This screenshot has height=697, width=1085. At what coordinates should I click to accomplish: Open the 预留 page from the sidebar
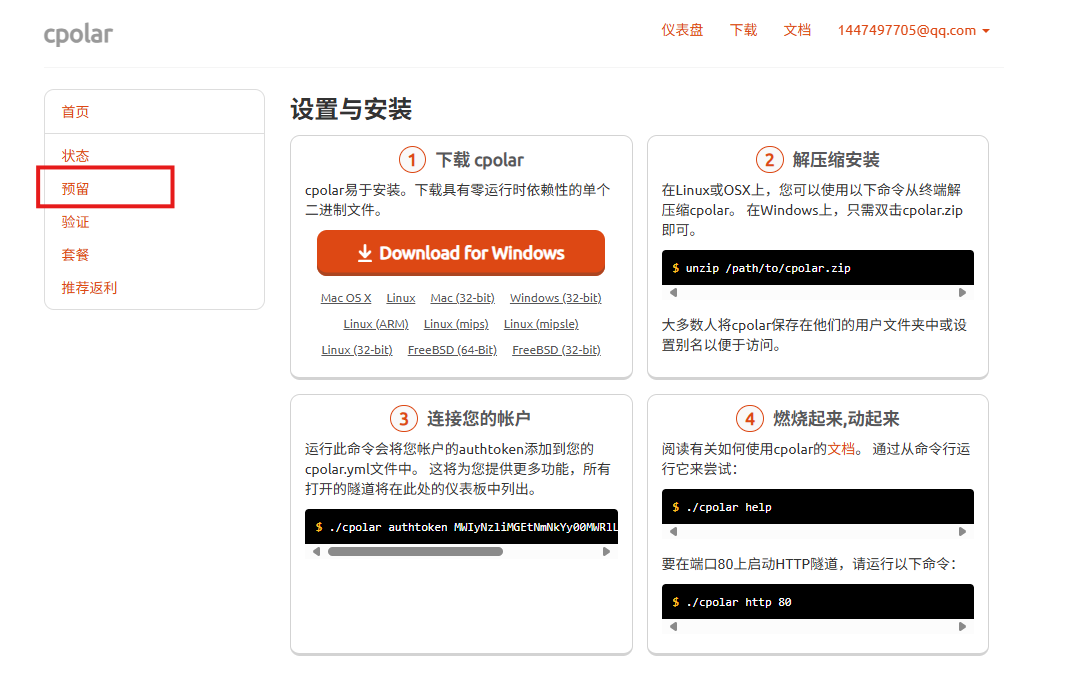click(75, 188)
